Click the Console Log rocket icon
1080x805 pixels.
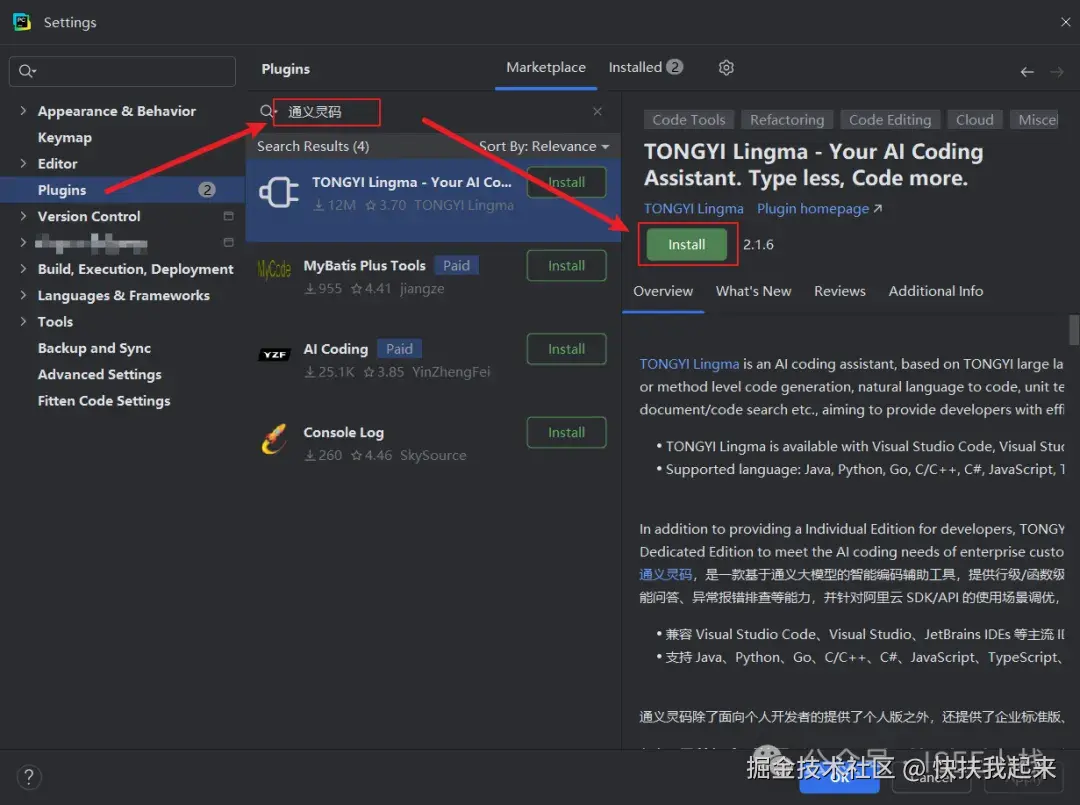coord(273,439)
